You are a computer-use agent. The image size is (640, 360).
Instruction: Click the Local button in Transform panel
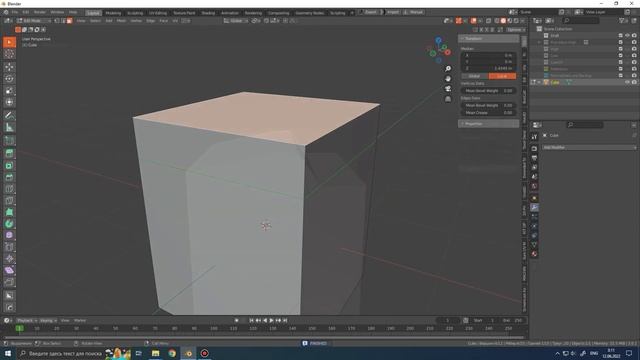(x=502, y=76)
